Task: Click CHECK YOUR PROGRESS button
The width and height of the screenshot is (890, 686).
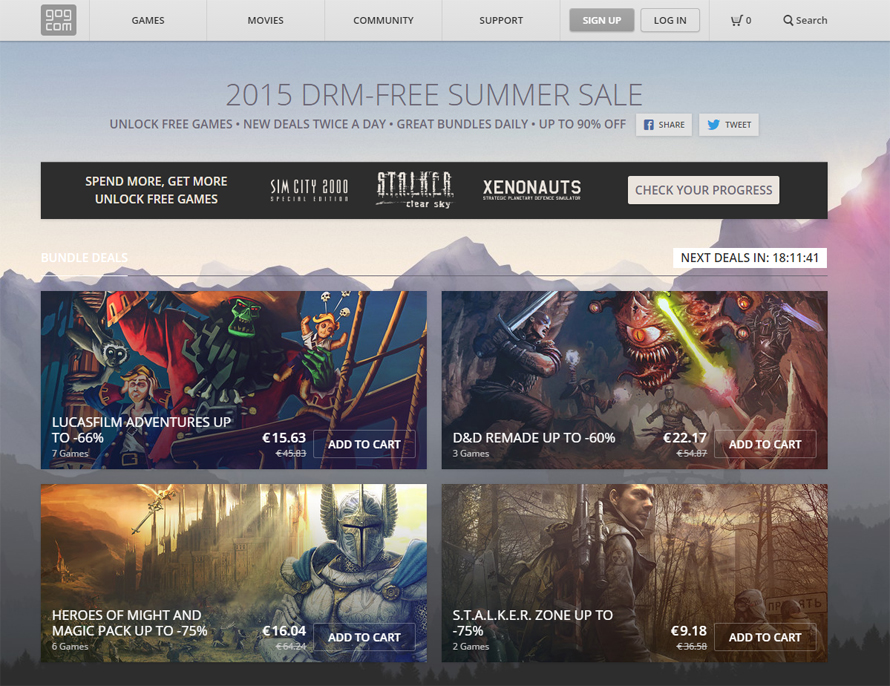Action: 703,190
